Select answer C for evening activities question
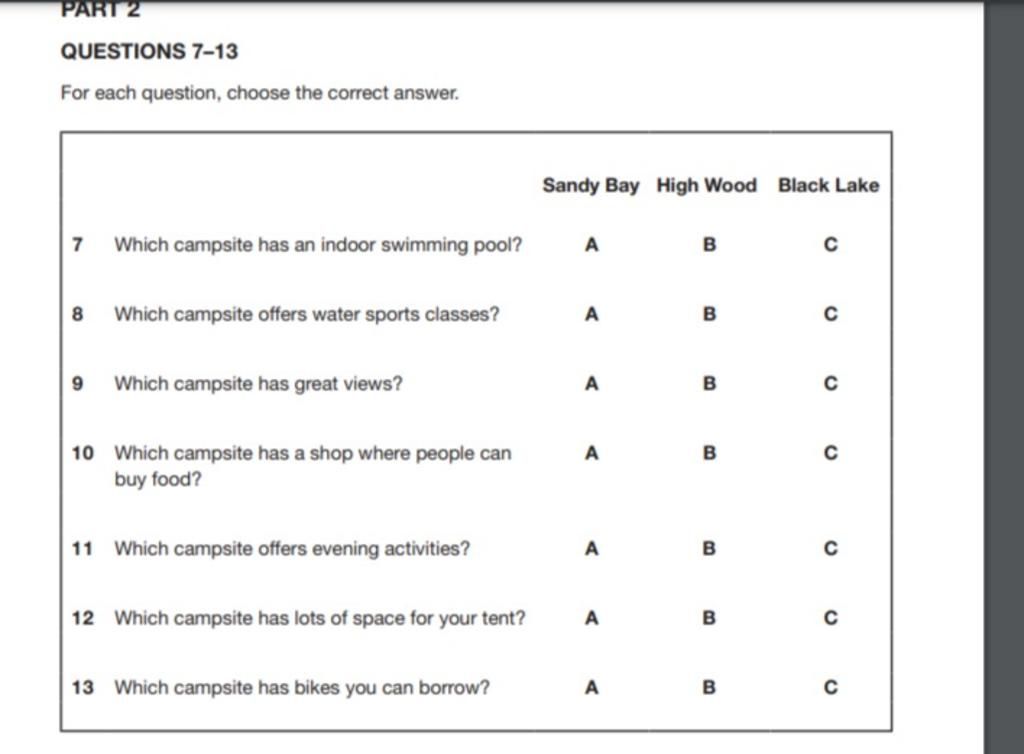The image size is (1024, 754). coord(830,548)
